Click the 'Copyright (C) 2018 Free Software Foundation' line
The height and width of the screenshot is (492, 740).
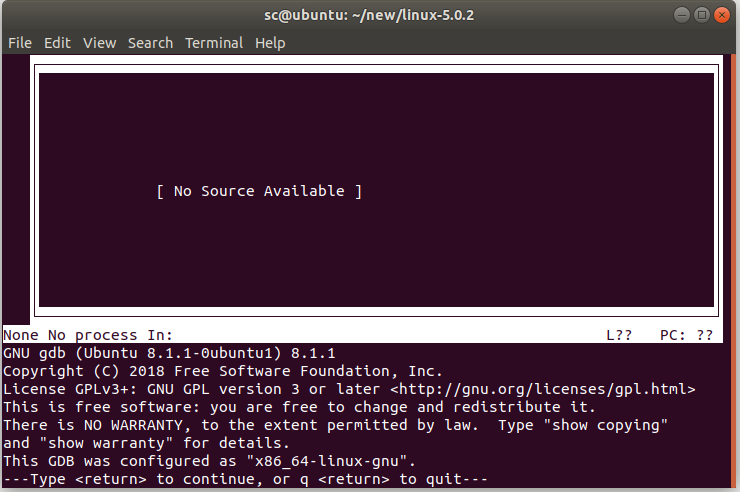[222, 371]
